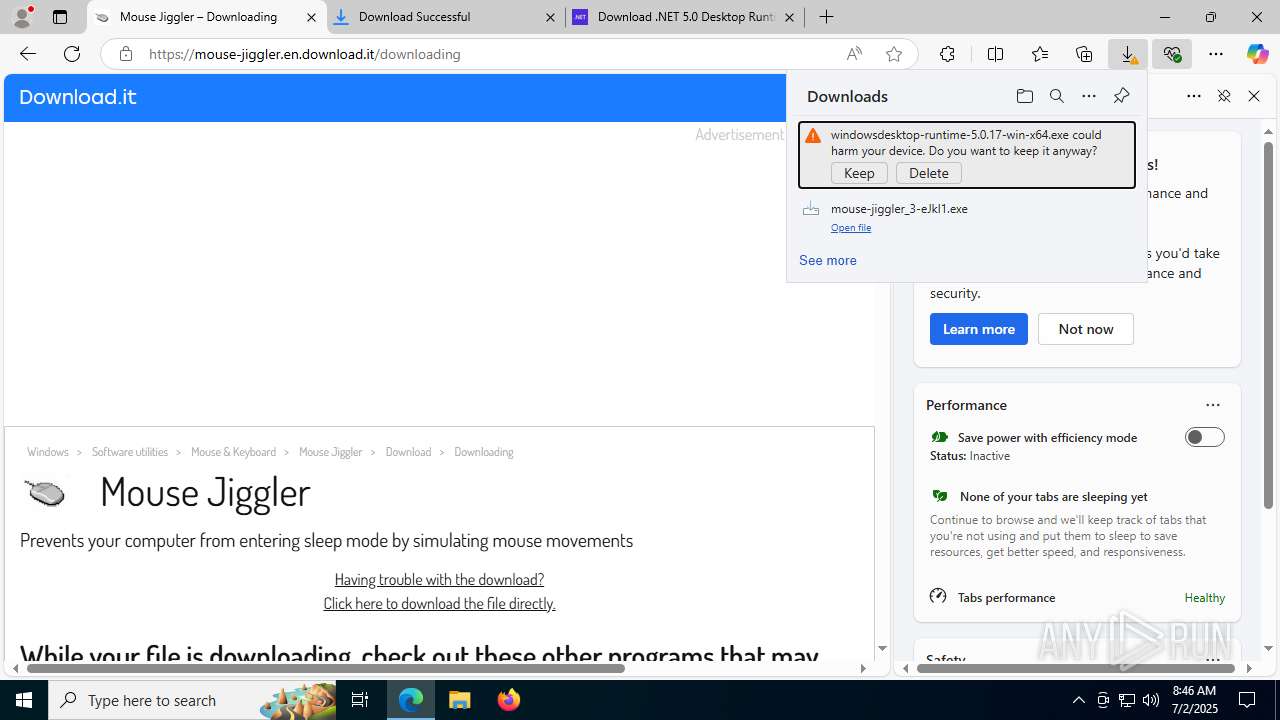Open the profile avatar icon
The image size is (1280, 720).
point(22,17)
